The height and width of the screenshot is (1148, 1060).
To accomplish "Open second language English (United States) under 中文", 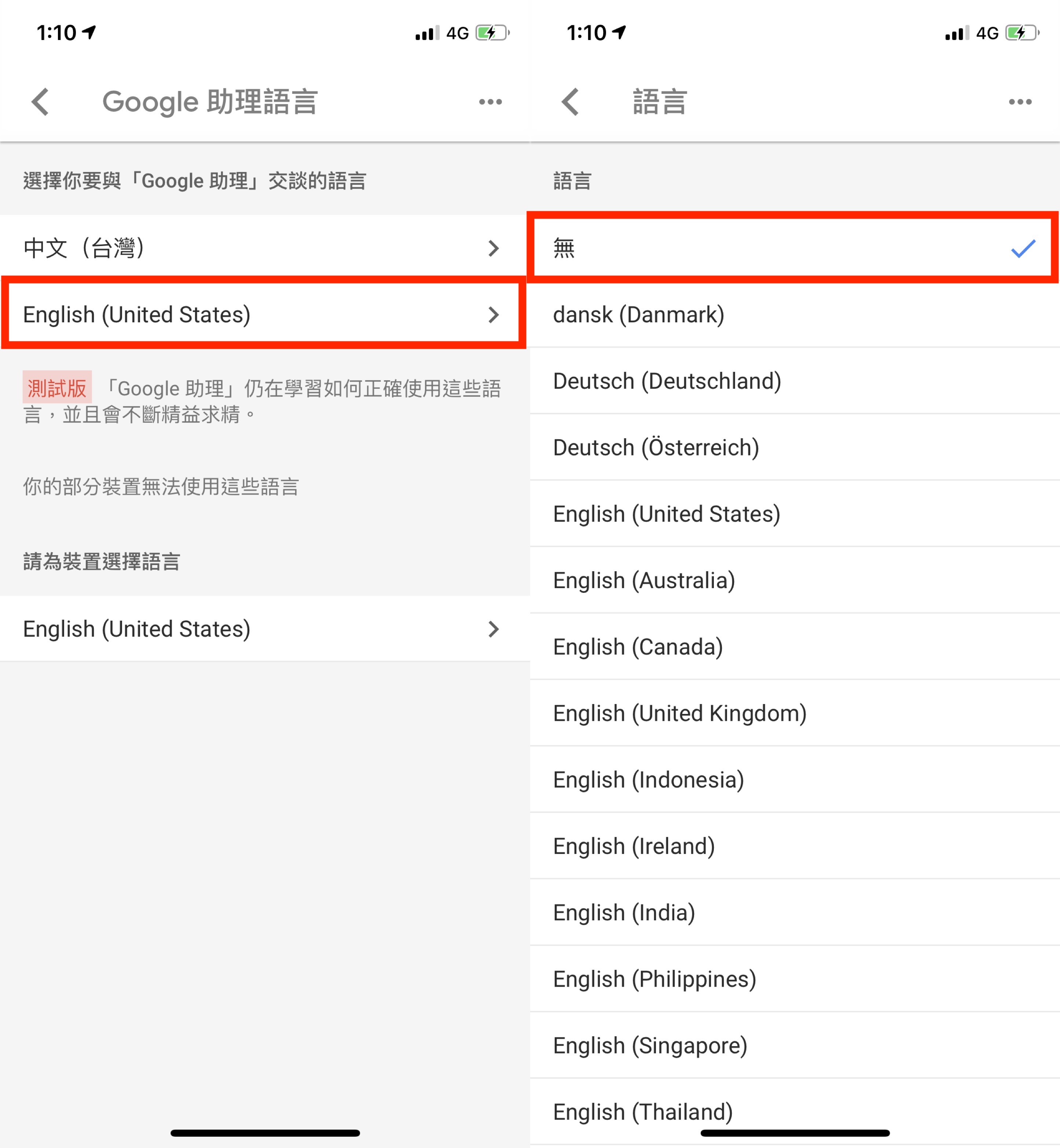I will [x=264, y=314].
